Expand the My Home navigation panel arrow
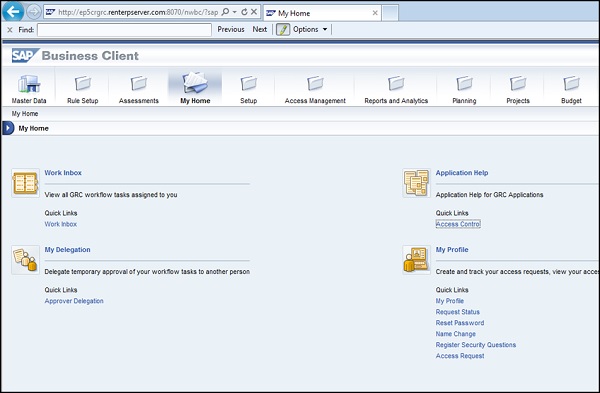The width and height of the screenshot is (600, 393). (x=8, y=128)
